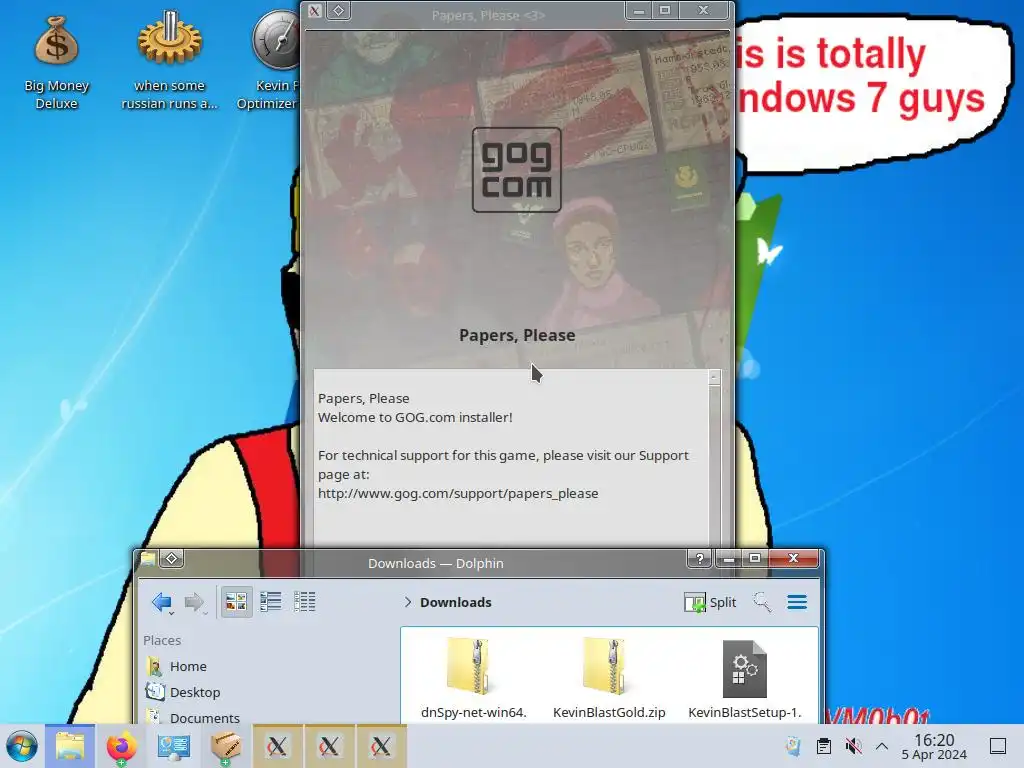
Task: Launch Firefox from the taskbar
Action: pos(121,746)
